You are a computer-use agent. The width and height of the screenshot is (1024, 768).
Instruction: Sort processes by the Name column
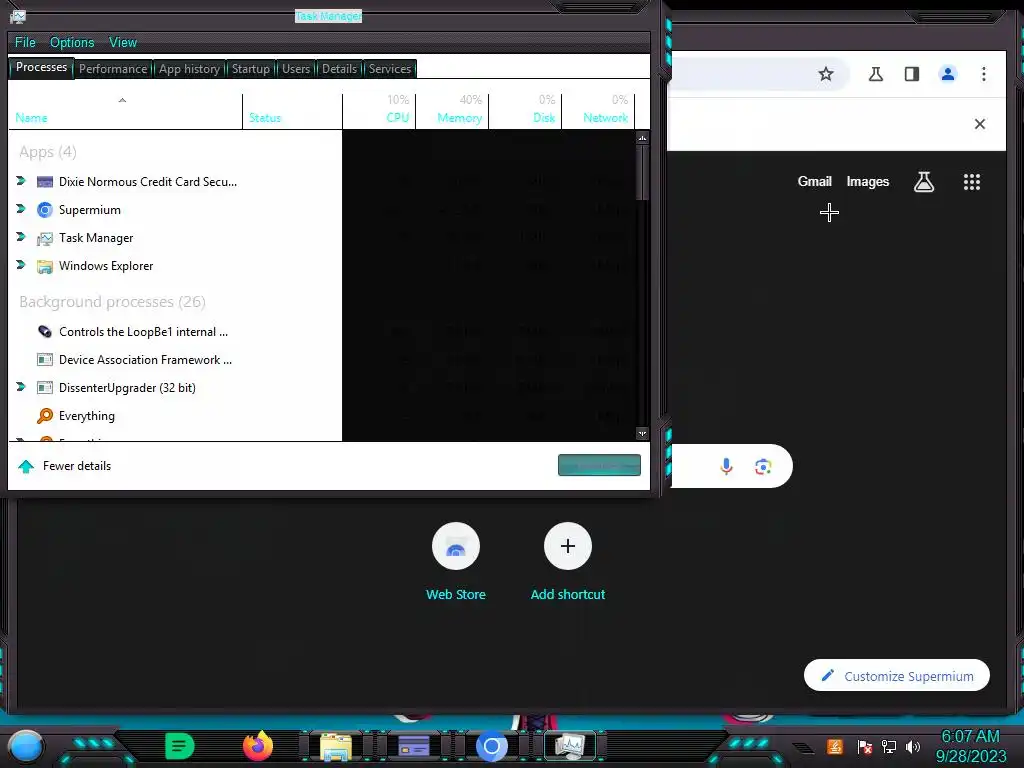[125, 111]
